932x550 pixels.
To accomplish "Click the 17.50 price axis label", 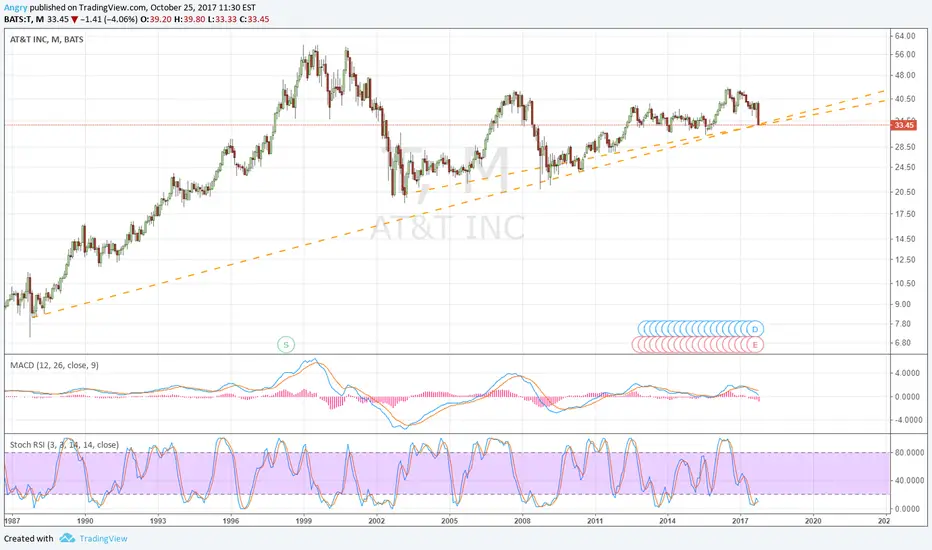I will (x=905, y=213).
